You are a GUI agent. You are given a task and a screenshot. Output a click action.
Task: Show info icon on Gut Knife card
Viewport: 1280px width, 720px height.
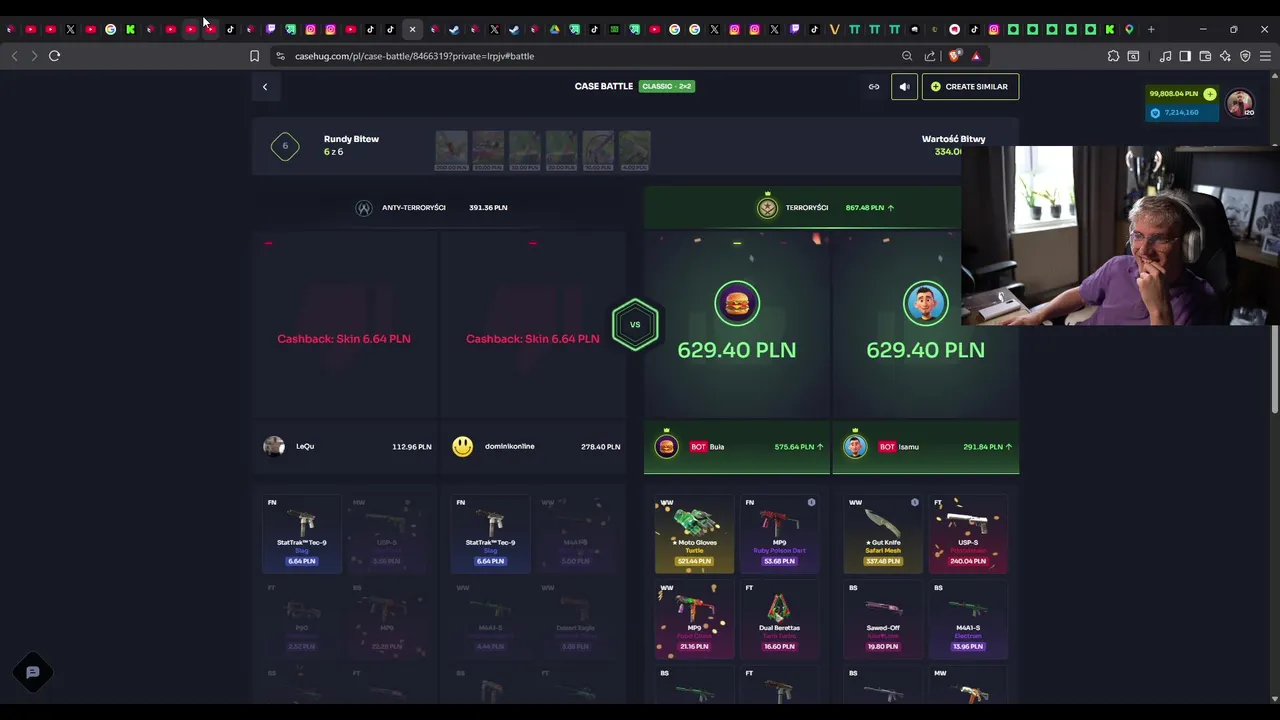914,502
